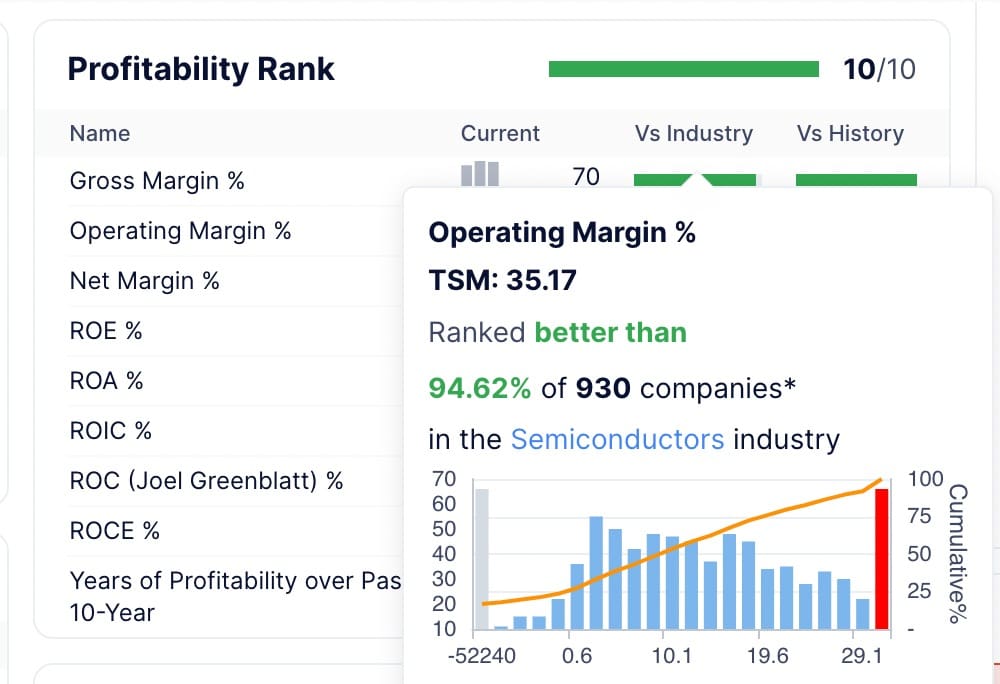The image size is (1000, 684).
Task: Click the Gross Margin Vs Industry green bar
Action: pyautogui.click(x=695, y=180)
